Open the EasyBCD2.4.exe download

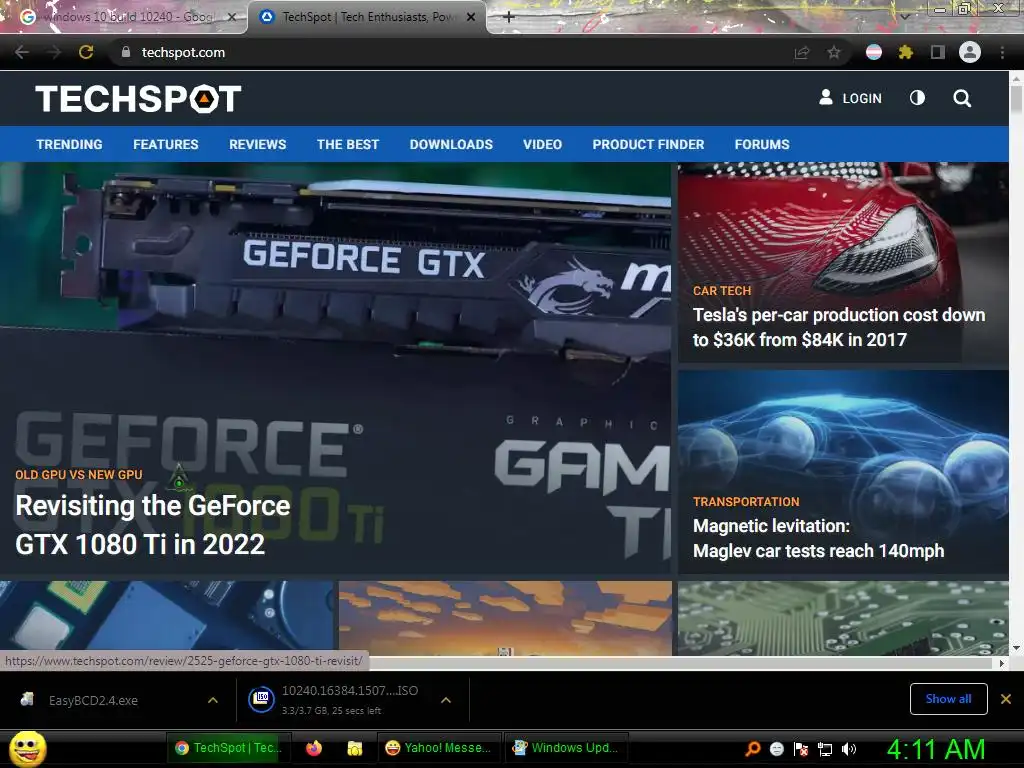(x=93, y=700)
